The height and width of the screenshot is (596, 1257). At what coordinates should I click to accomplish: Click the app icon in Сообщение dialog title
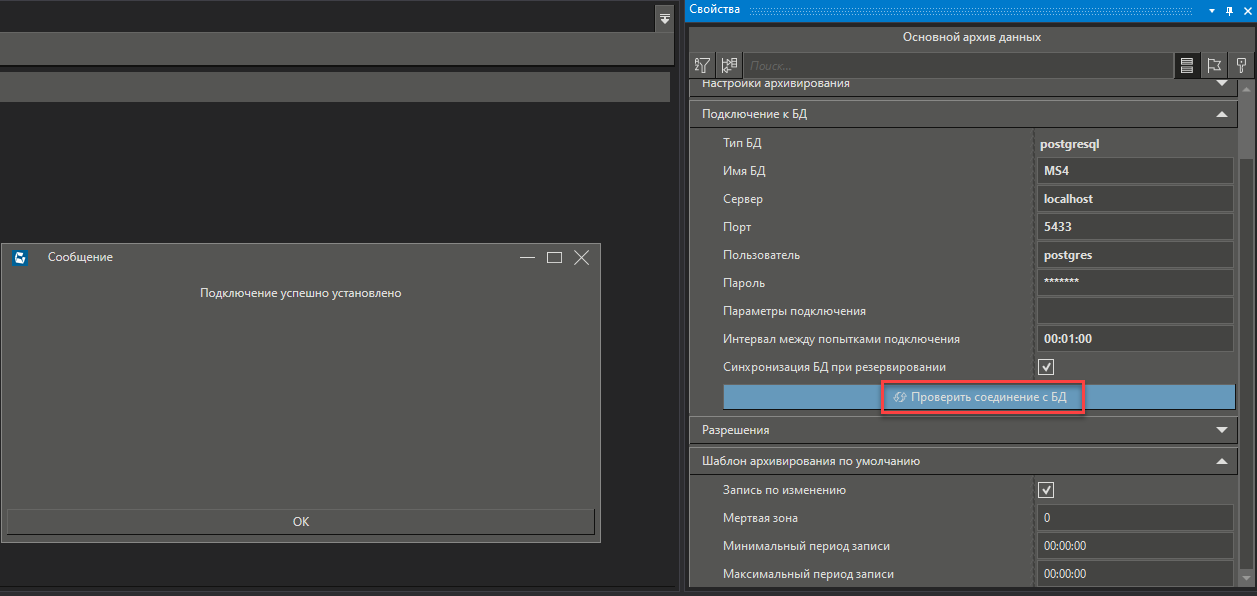[x=19, y=257]
